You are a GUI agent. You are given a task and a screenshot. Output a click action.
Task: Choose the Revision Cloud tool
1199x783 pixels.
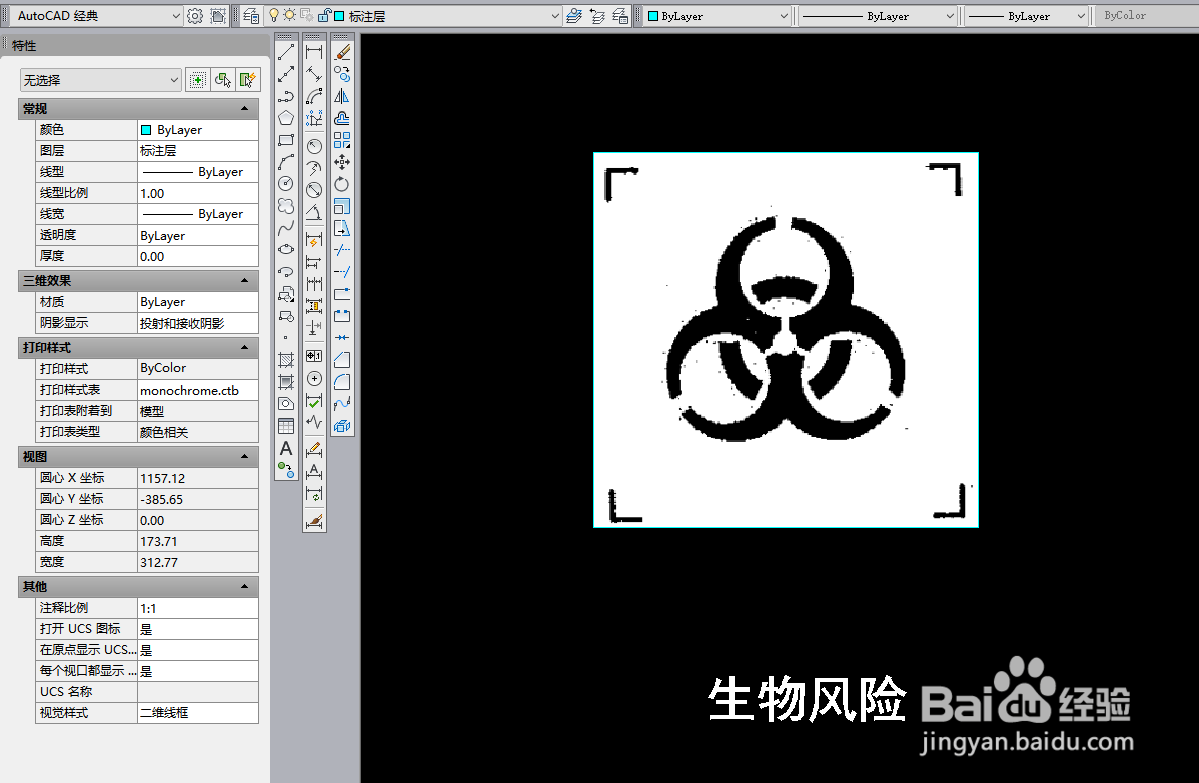[286, 206]
